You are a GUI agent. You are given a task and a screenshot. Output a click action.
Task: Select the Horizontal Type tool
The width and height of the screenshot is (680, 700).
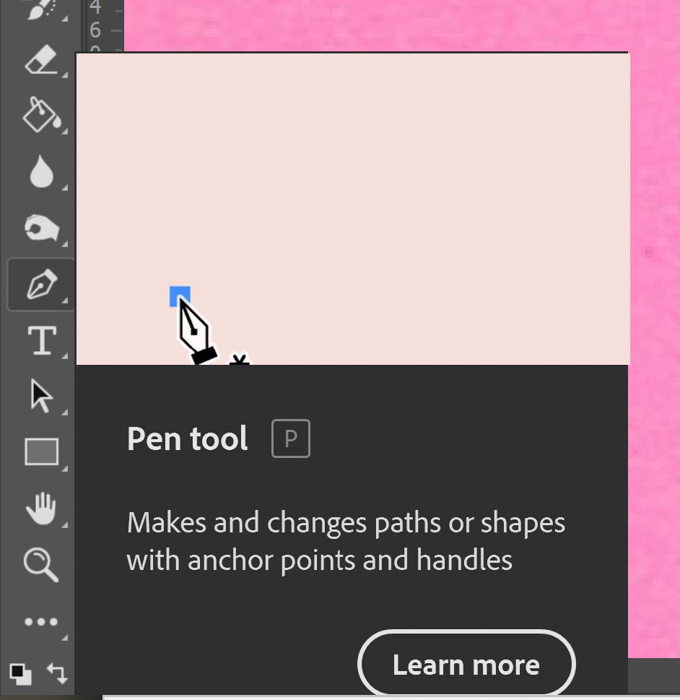41,340
